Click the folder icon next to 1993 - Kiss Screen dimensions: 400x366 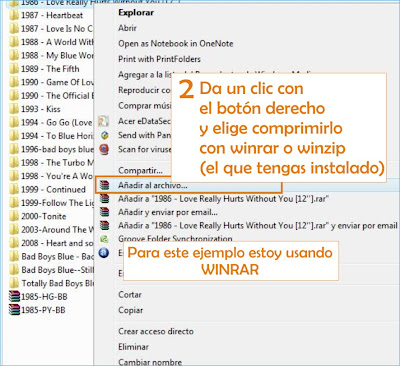(x=14, y=109)
